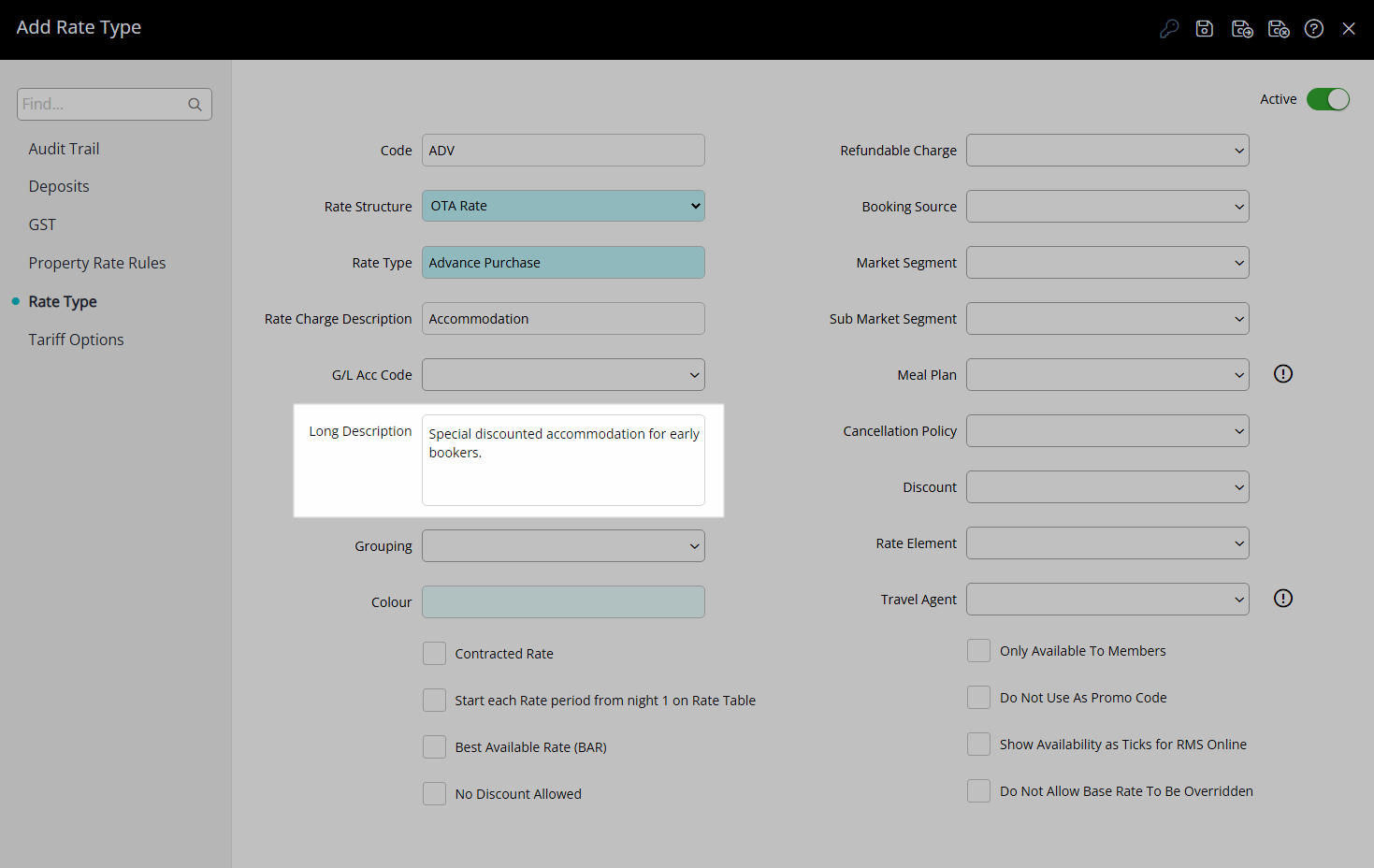Open Property Rate Rules
The image size is (1374, 868).
pos(97,263)
